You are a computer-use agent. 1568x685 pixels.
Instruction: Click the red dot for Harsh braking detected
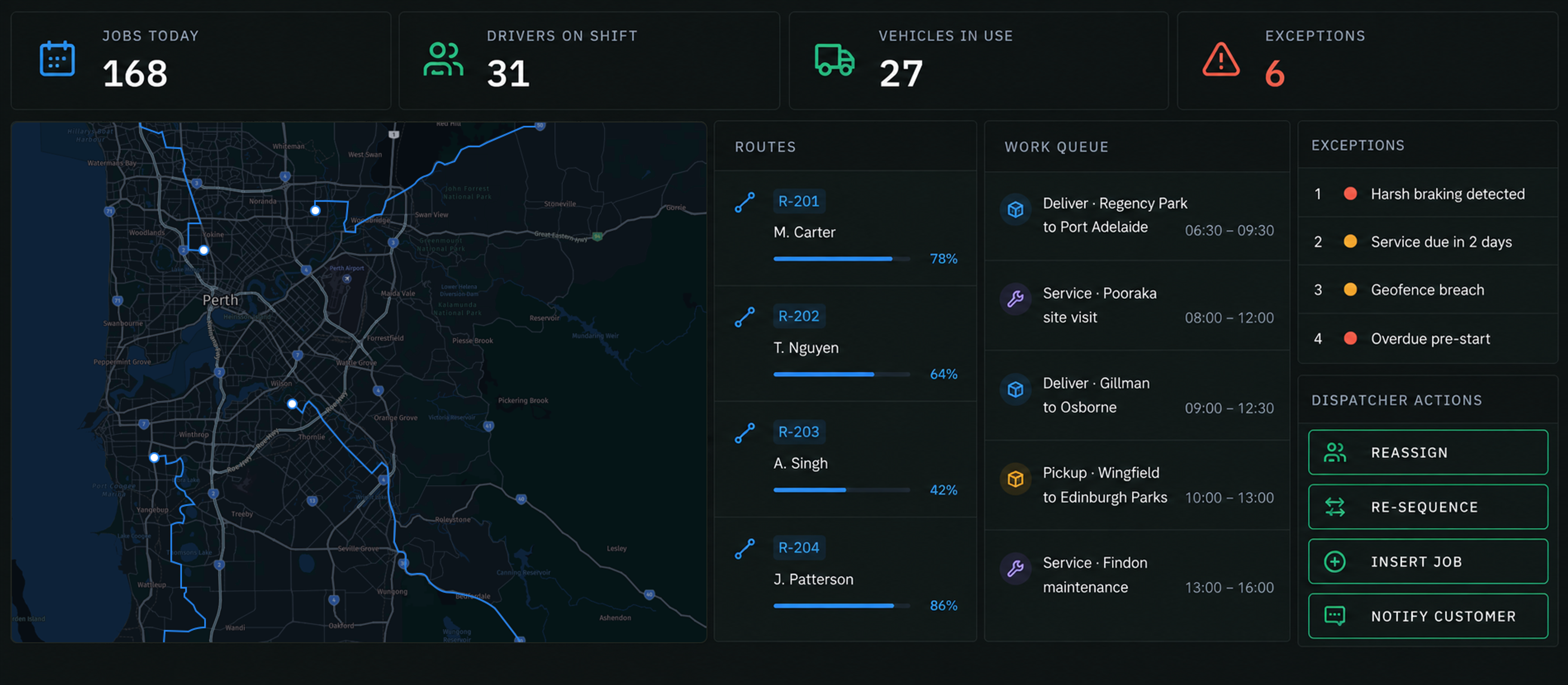pos(1350,194)
